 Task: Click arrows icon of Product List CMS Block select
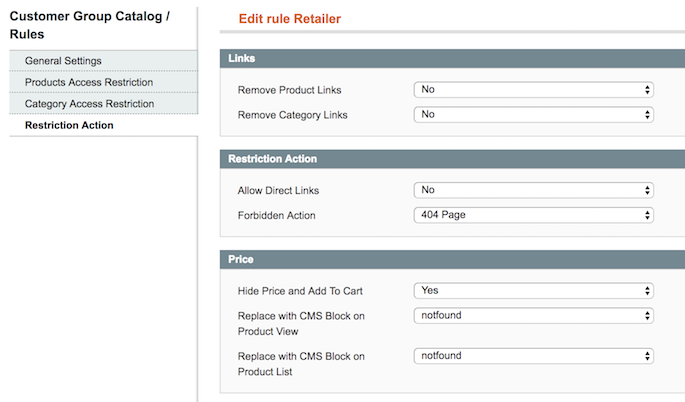(647, 356)
